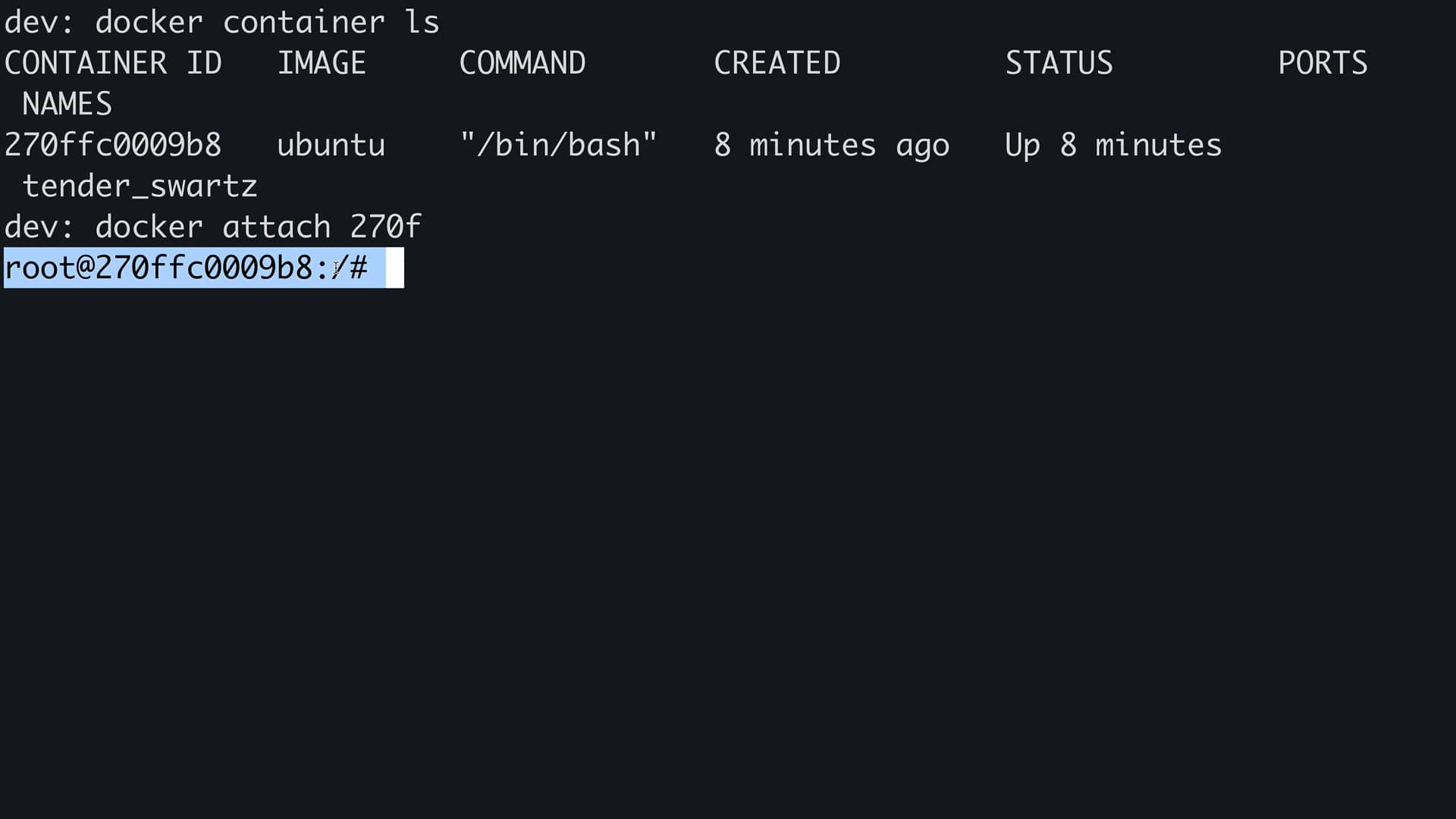Screen dimensions: 1456x819
Task: Click on COMMAND column header
Action: click(521, 62)
